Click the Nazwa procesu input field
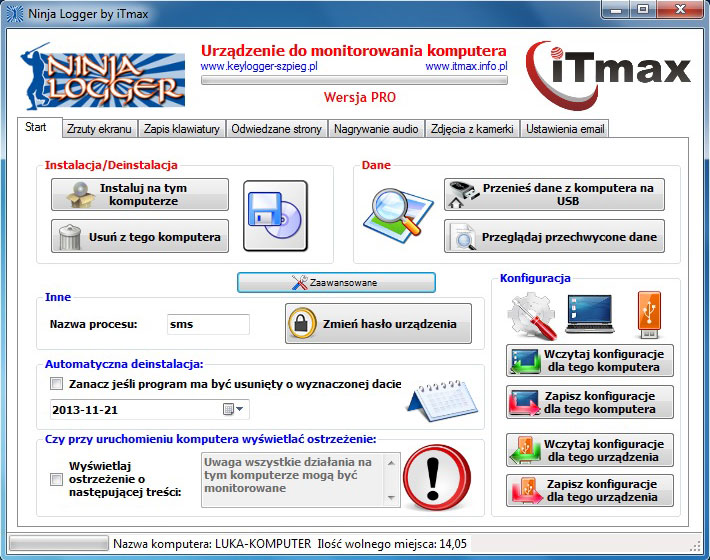This screenshot has height=560, width=710. pos(208,324)
